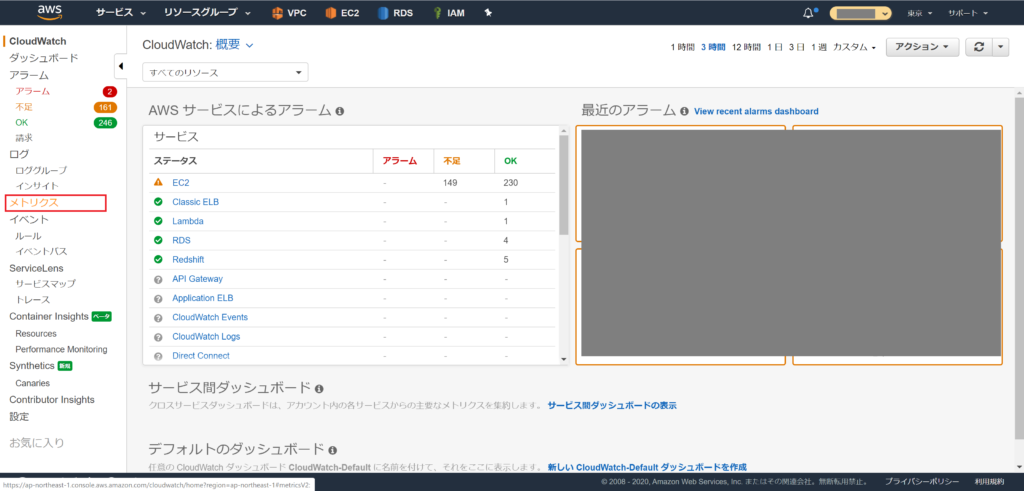
Task: Select the 12 時間 time range
Action: (746, 47)
